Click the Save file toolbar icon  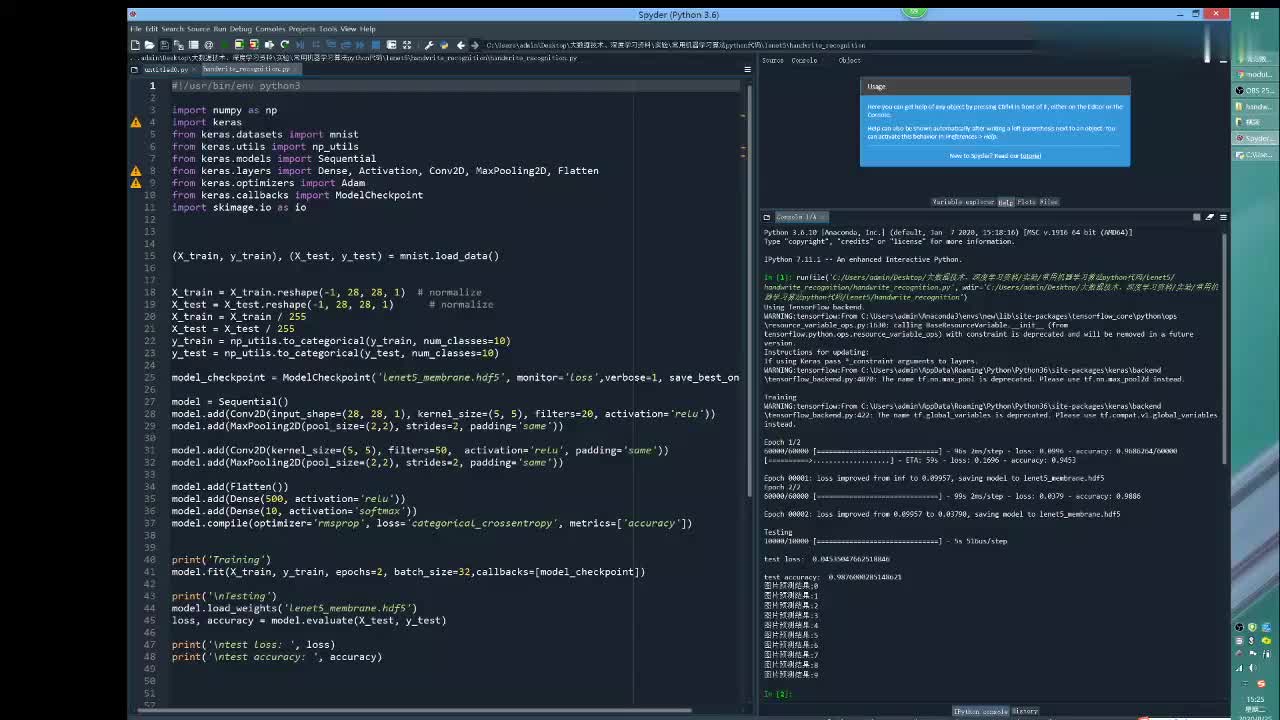coord(164,45)
